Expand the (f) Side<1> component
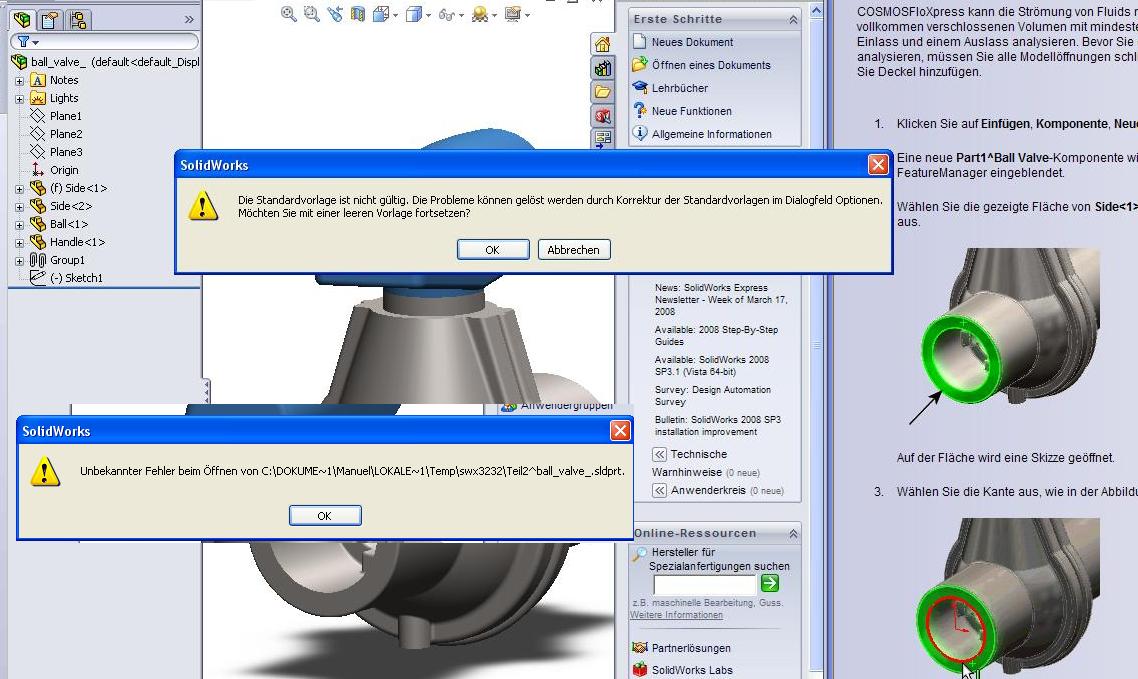Image resolution: width=1138 pixels, height=679 pixels. click(20, 189)
